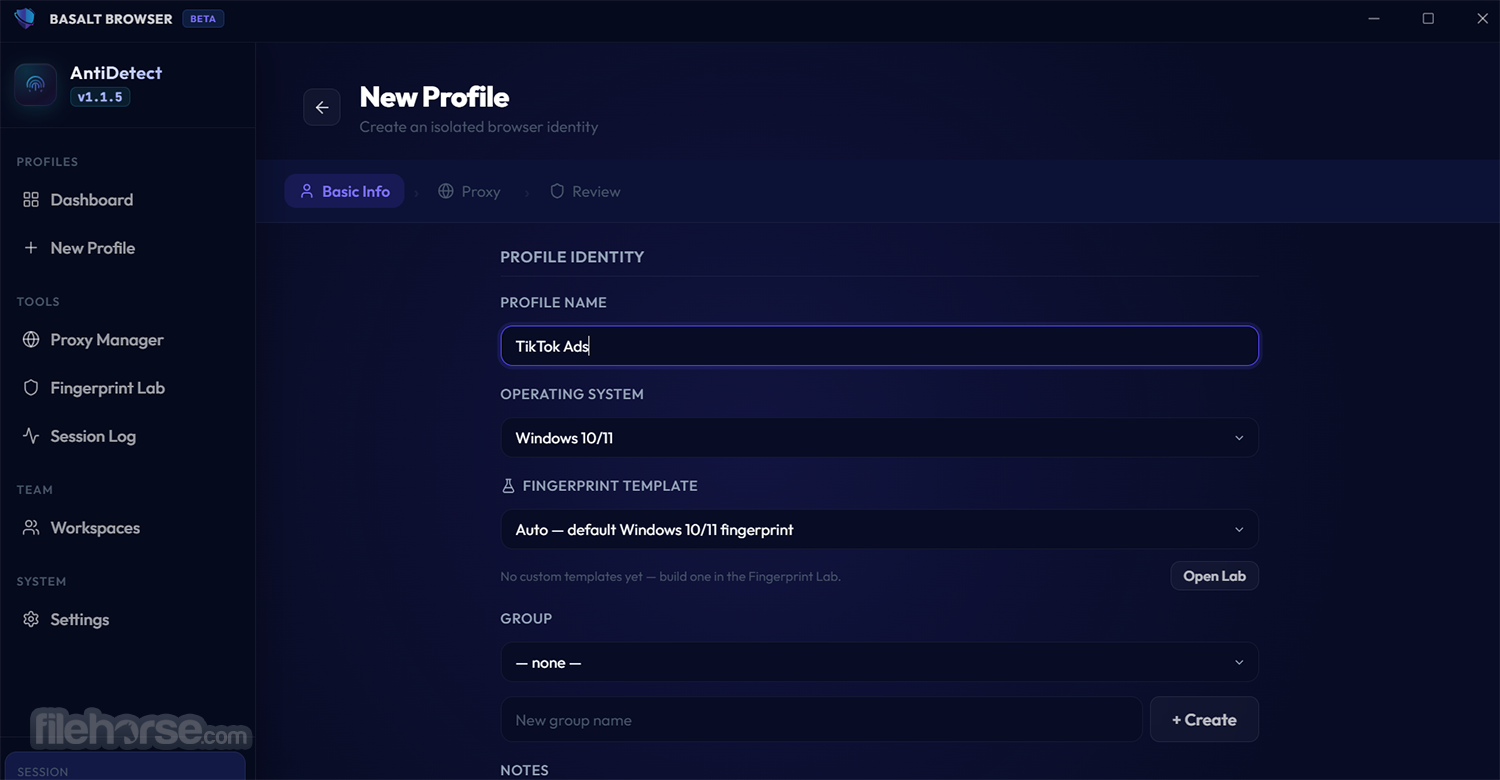
Task: Click the back arrow beside New Profile
Action: pyautogui.click(x=322, y=107)
